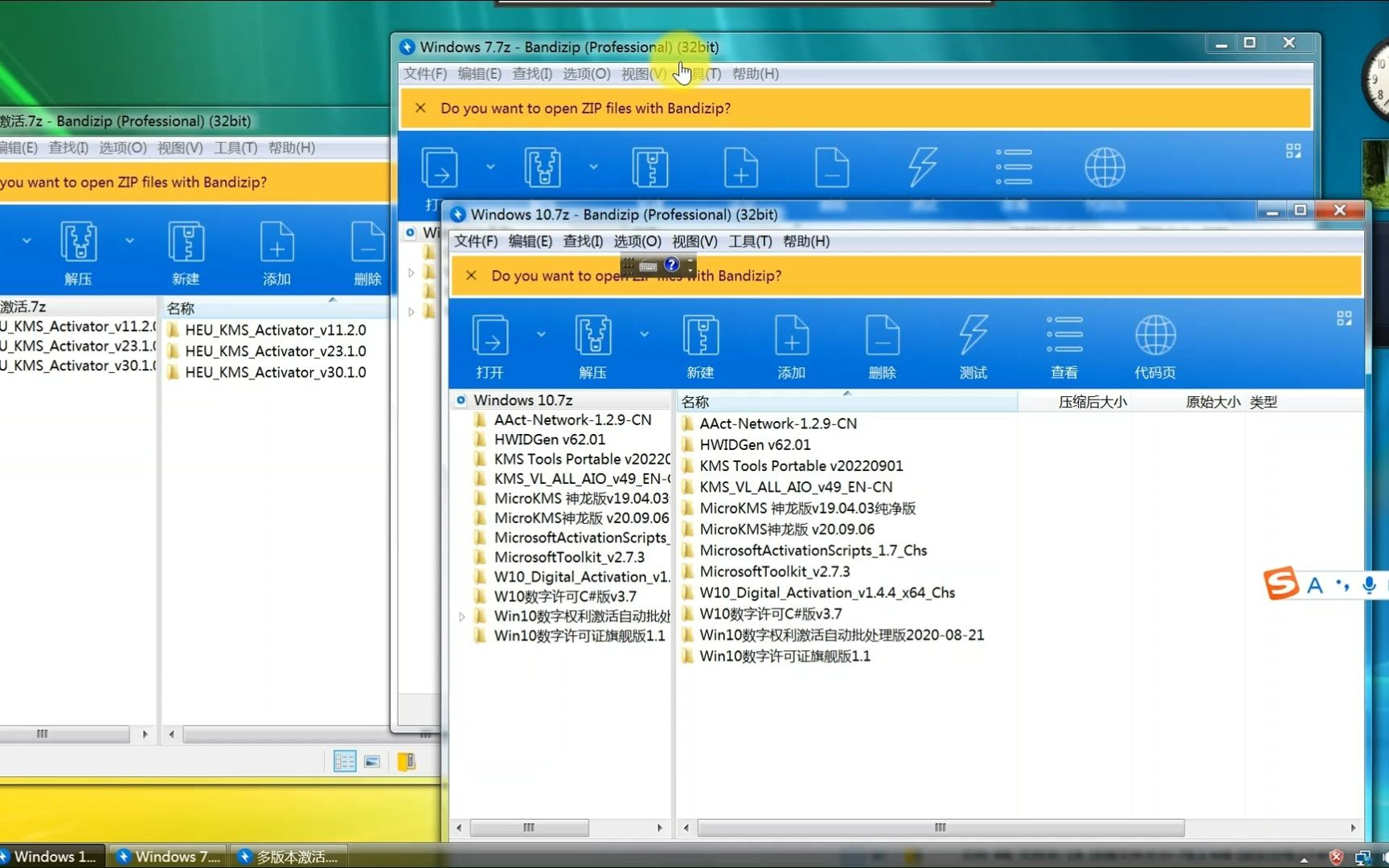Toggle Sogou input English/Chinese mode
The width and height of the screenshot is (1389, 868).
tap(1315, 585)
